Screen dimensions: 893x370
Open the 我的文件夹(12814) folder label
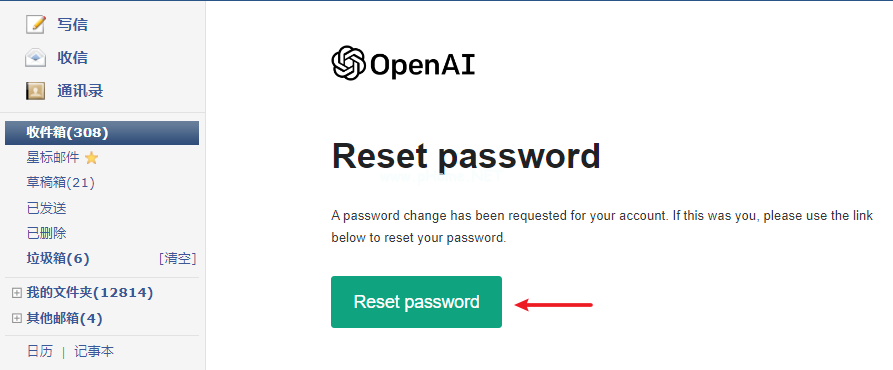(90, 293)
